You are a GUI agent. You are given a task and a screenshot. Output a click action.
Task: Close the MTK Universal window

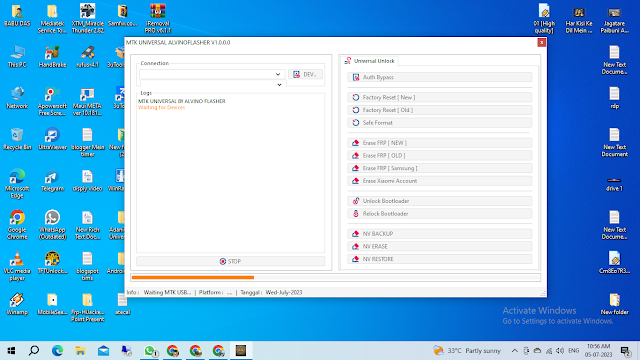[541, 42]
